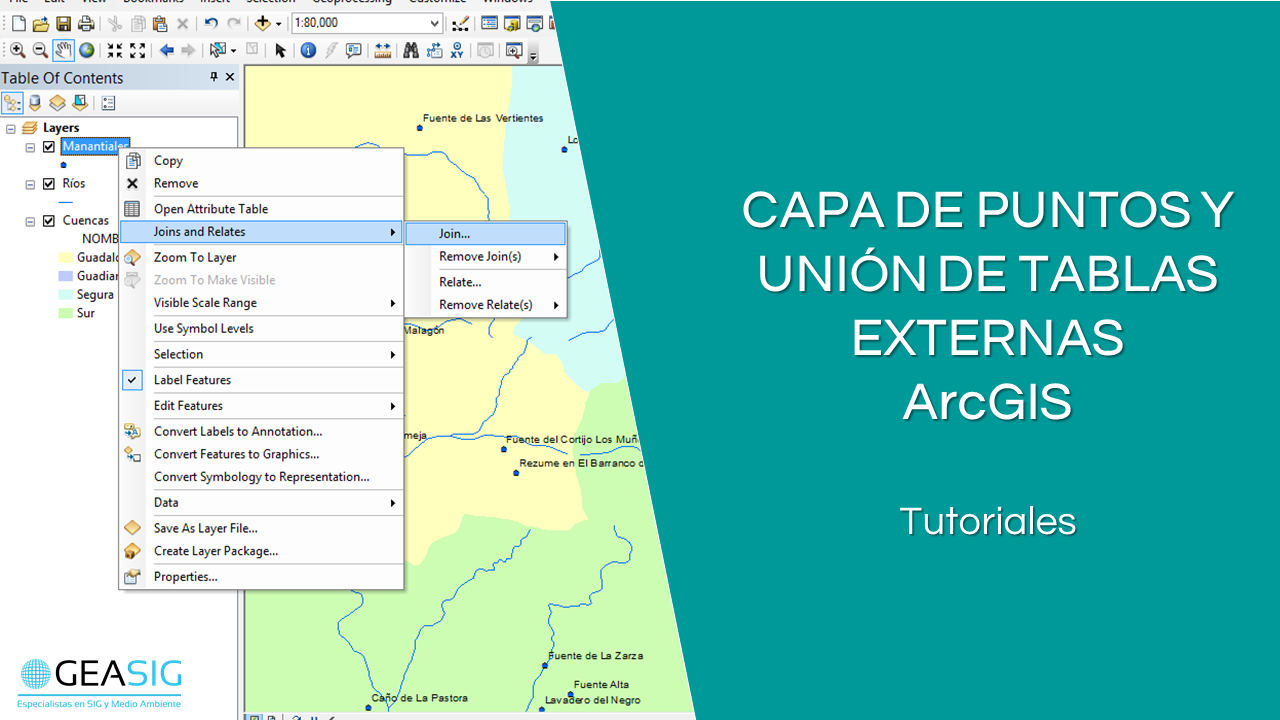Click the Fixed Zoom In icon
1280x720 pixels.
(115, 50)
